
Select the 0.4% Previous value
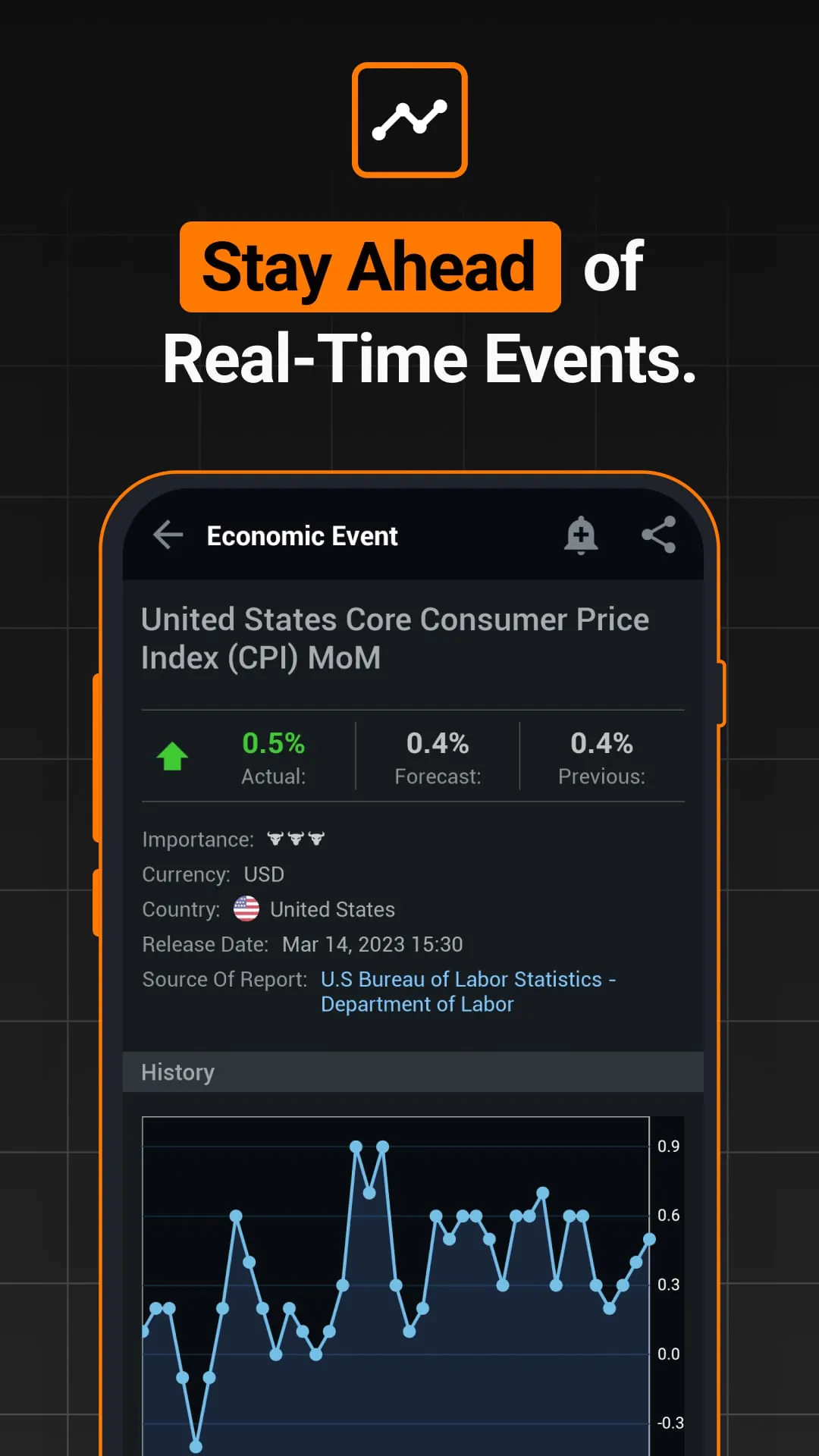click(601, 744)
